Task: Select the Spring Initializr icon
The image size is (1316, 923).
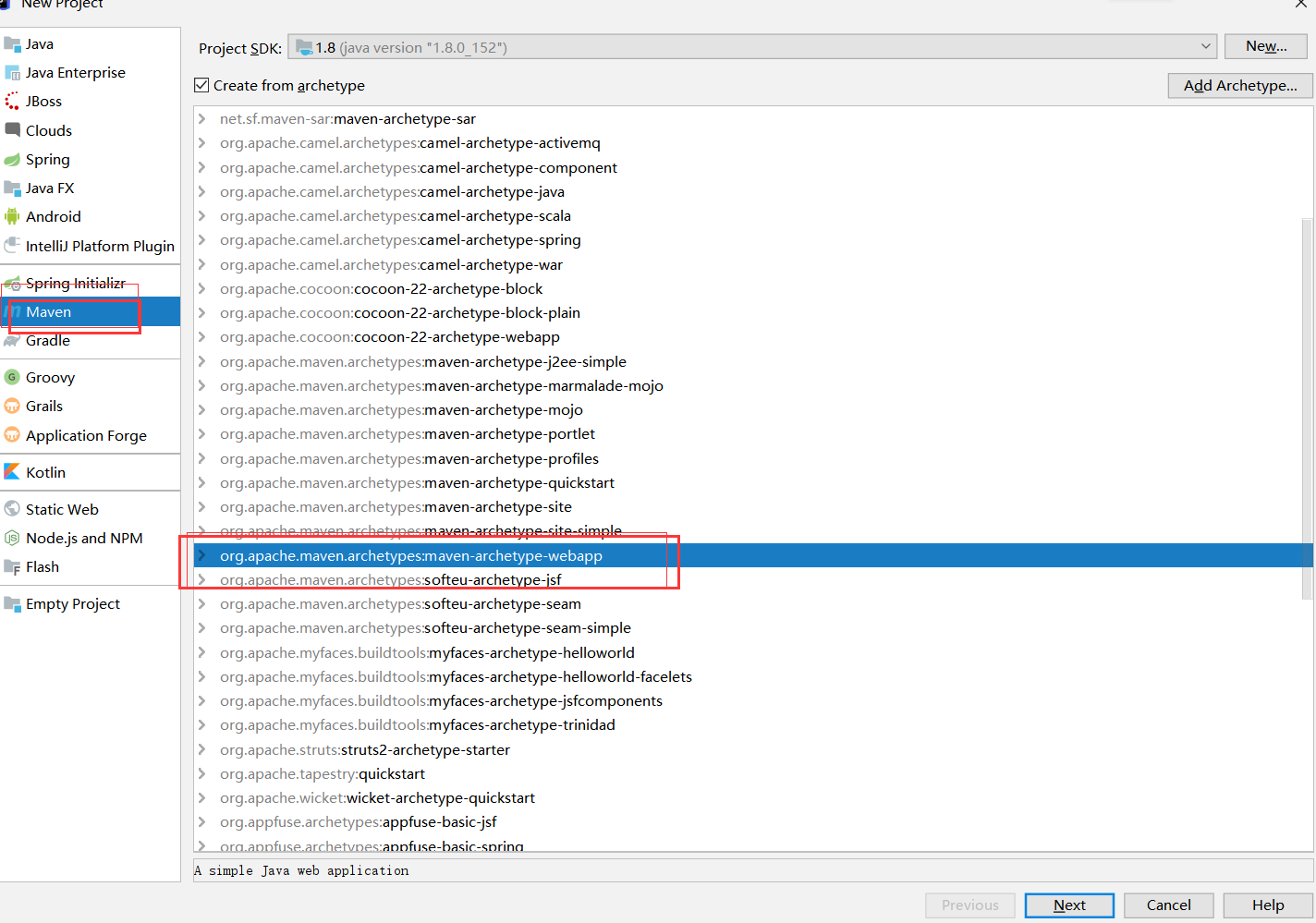Action: [x=12, y=284]
